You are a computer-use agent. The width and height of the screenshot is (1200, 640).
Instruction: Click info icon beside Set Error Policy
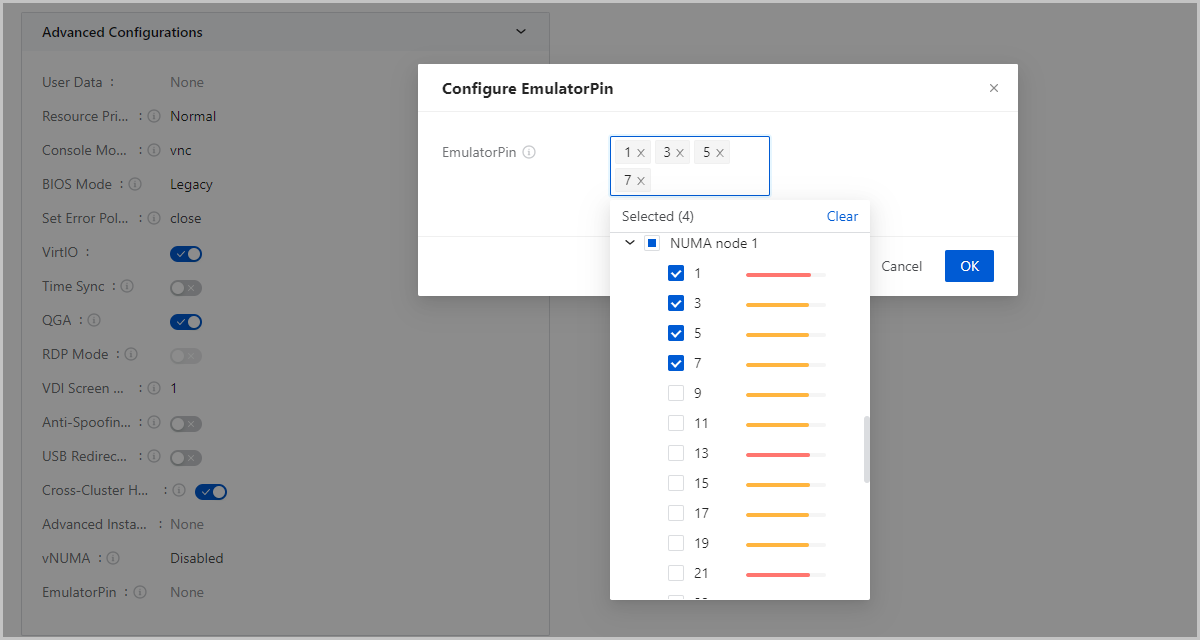pos(154,218)
